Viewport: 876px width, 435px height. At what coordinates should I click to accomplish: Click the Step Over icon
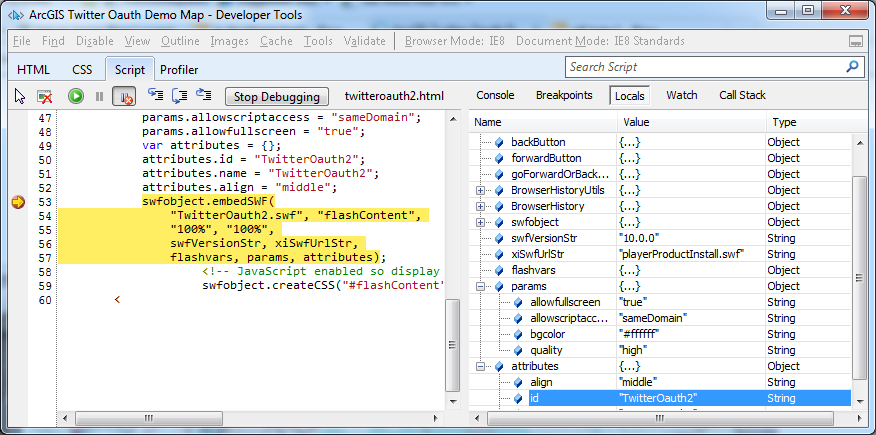point(179,95)
